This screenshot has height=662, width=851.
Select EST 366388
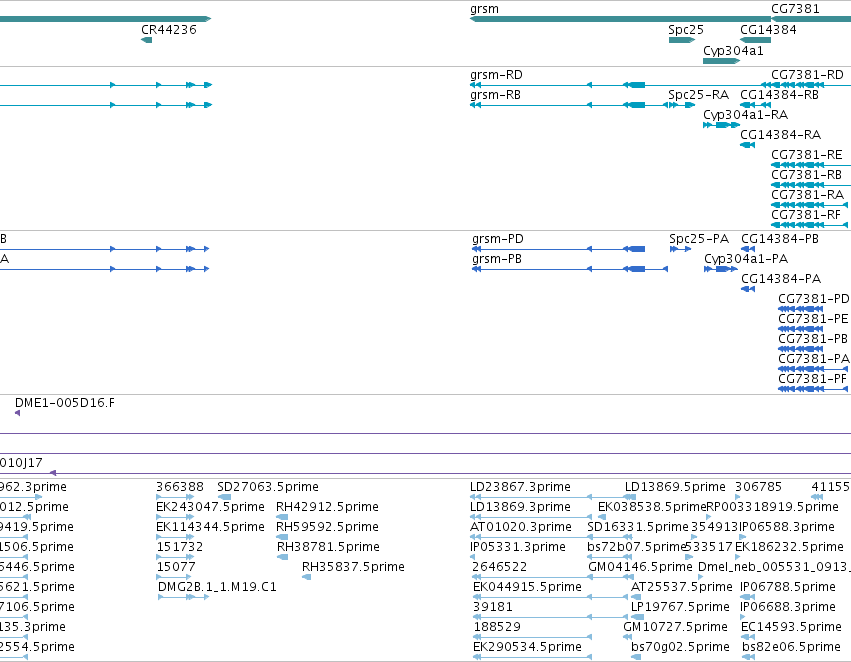[x=175, y=497]
